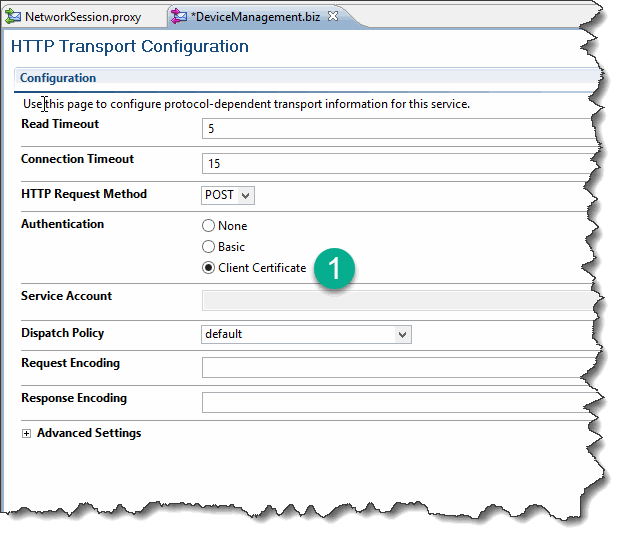The width and height of the screenshot is (627, 543).
Task: Switch to the DeviceManagement.biz tab
Action: pyautogui.click(x=255, y=17)
